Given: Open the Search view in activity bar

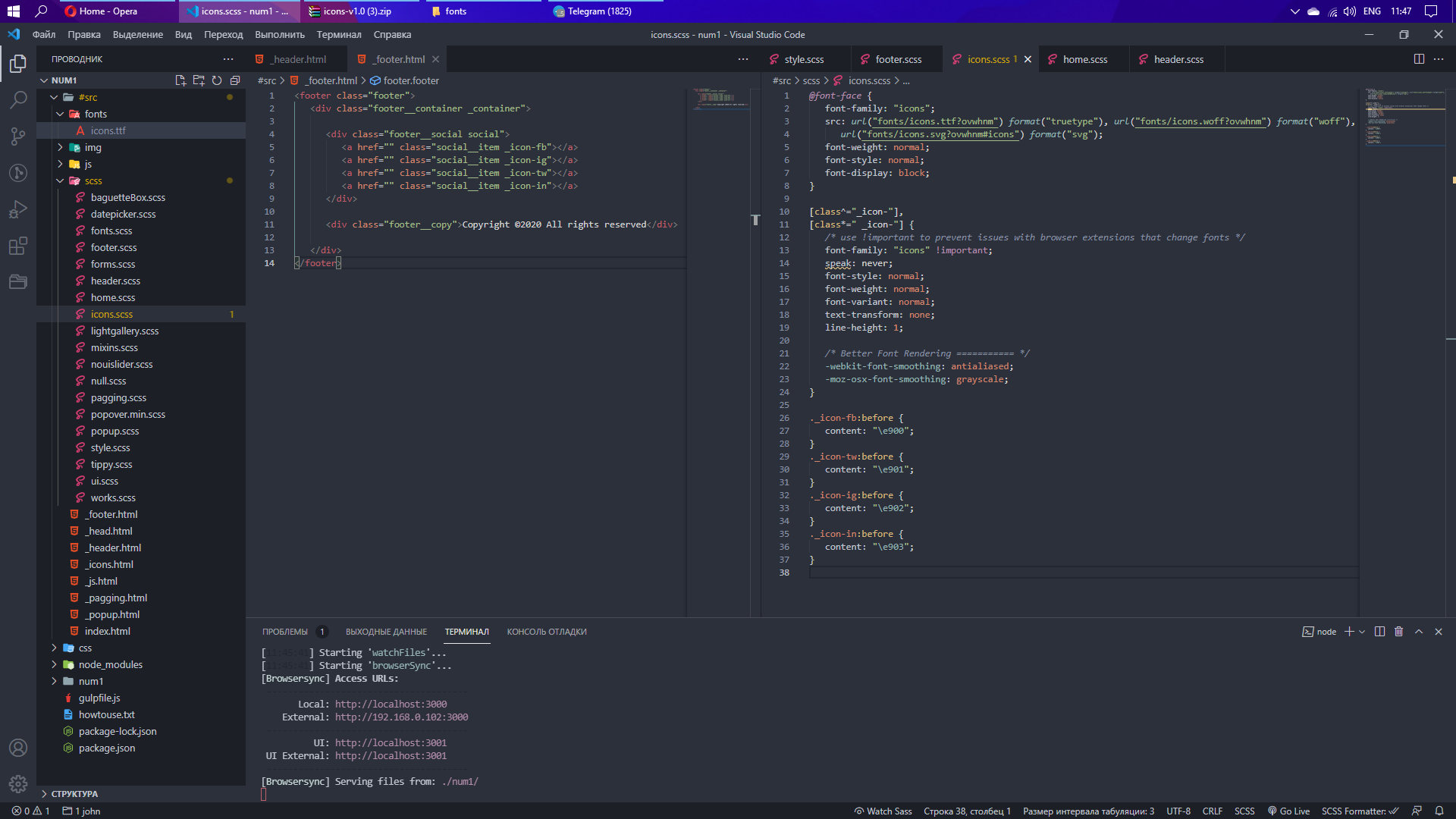Looking at the screenshot, I should (18, 100).
